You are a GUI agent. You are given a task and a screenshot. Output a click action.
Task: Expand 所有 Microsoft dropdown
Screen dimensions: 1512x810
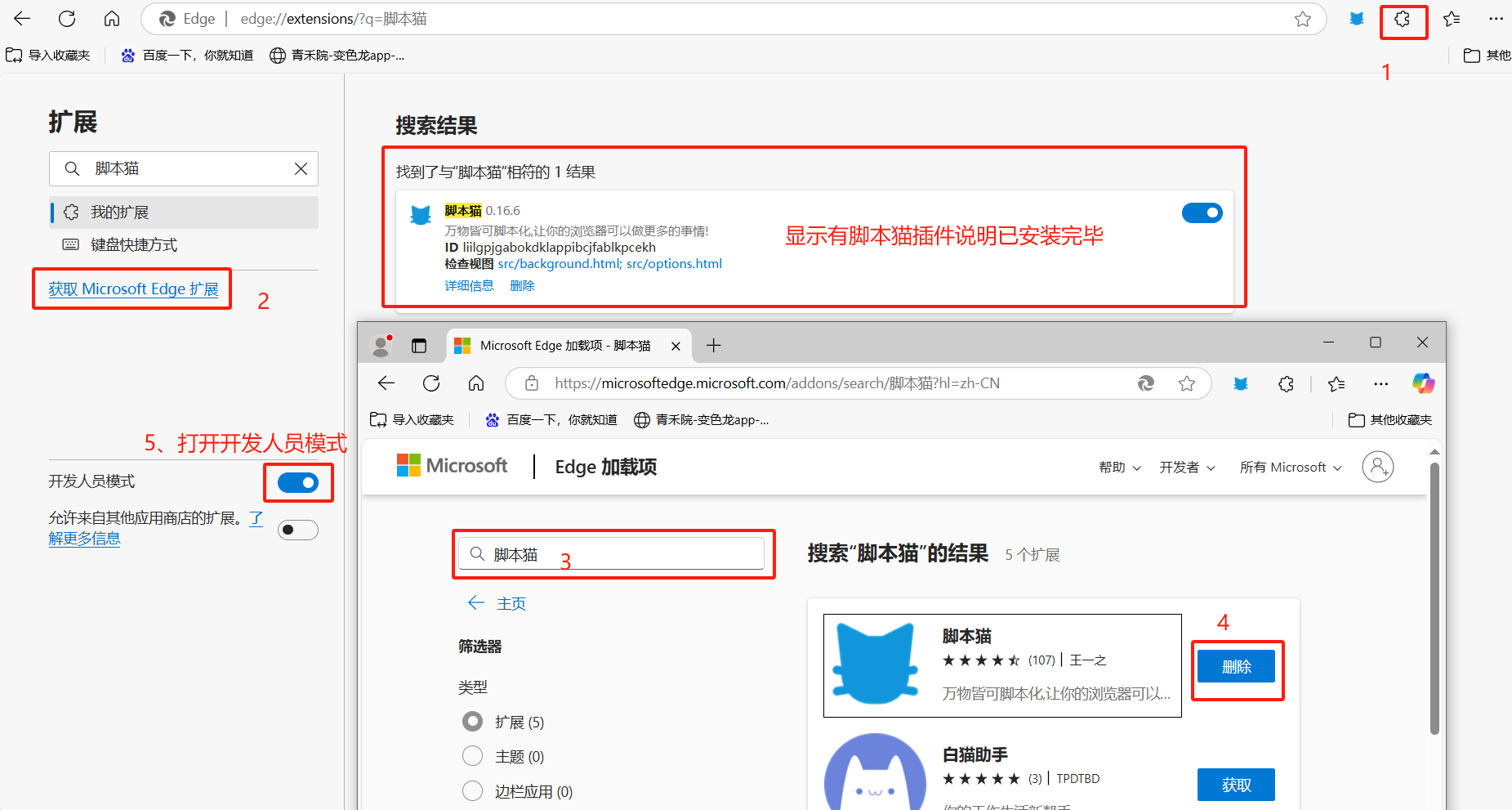point(1291,468)
